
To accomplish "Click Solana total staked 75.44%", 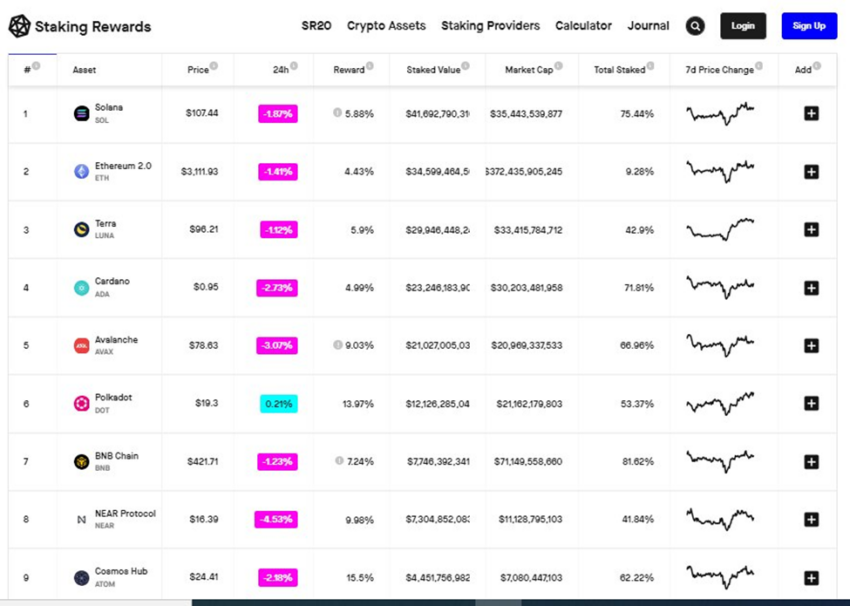I will coord(637,114).
